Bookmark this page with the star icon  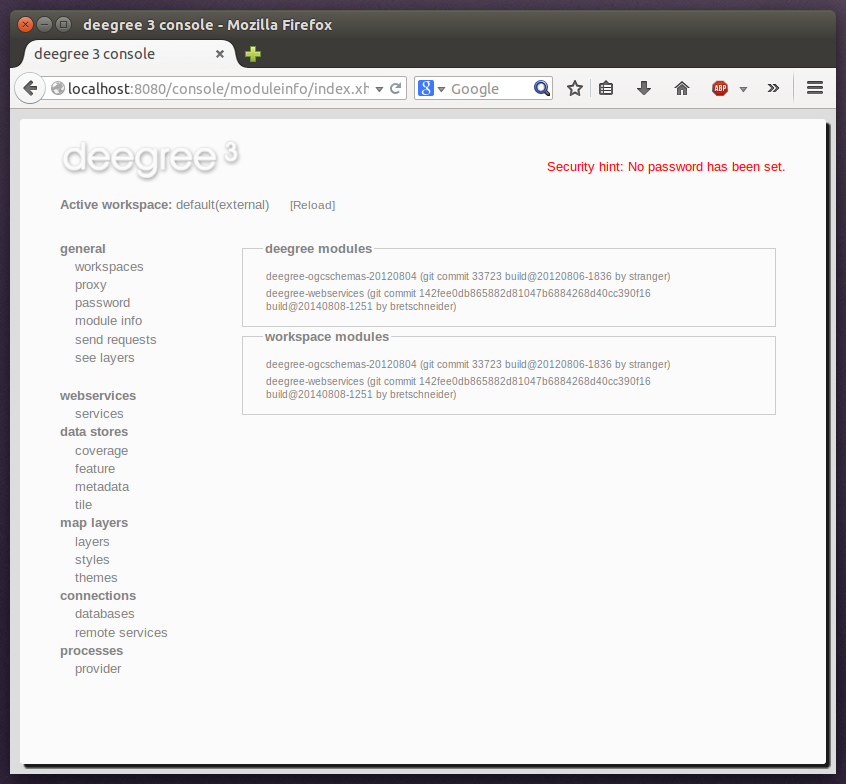(x=575, y=88)
